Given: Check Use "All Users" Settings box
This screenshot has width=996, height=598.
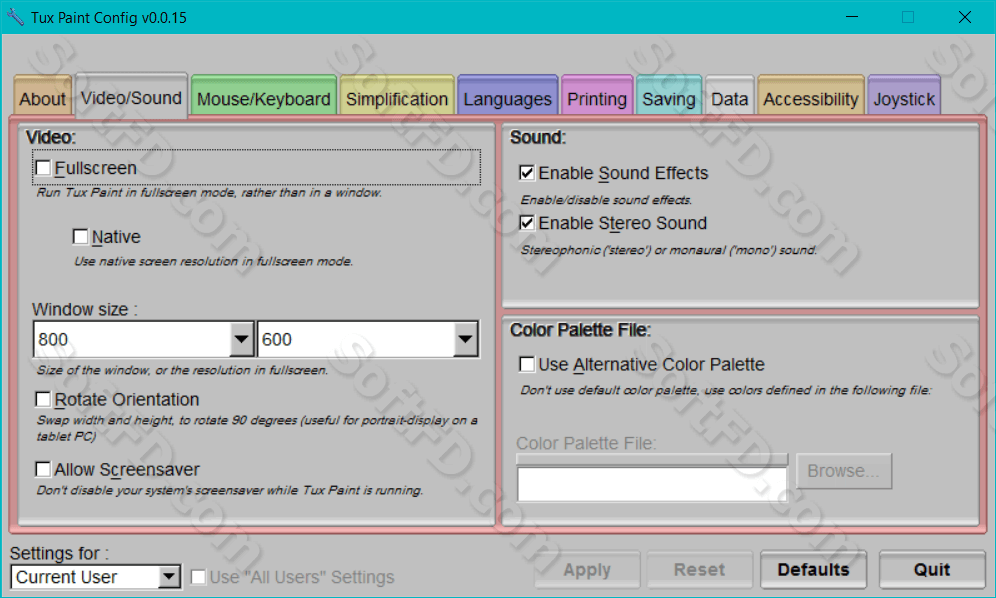Looking at the screenshot, I should [198, 577].
